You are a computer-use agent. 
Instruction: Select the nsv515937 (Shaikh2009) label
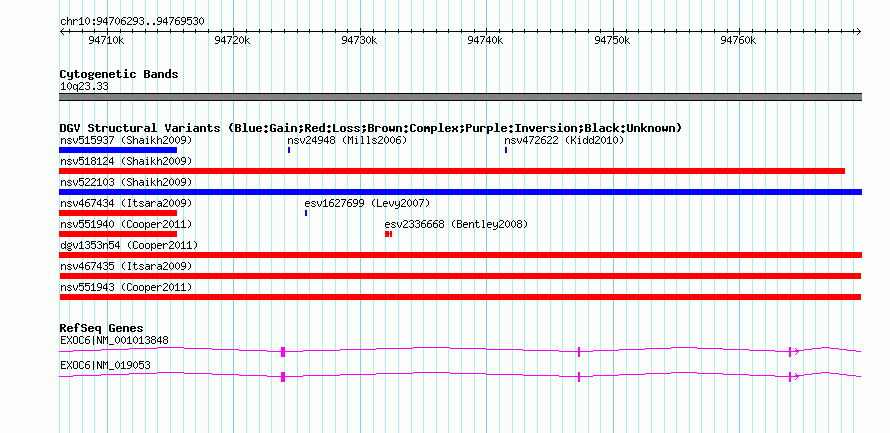tap(126, 140)
